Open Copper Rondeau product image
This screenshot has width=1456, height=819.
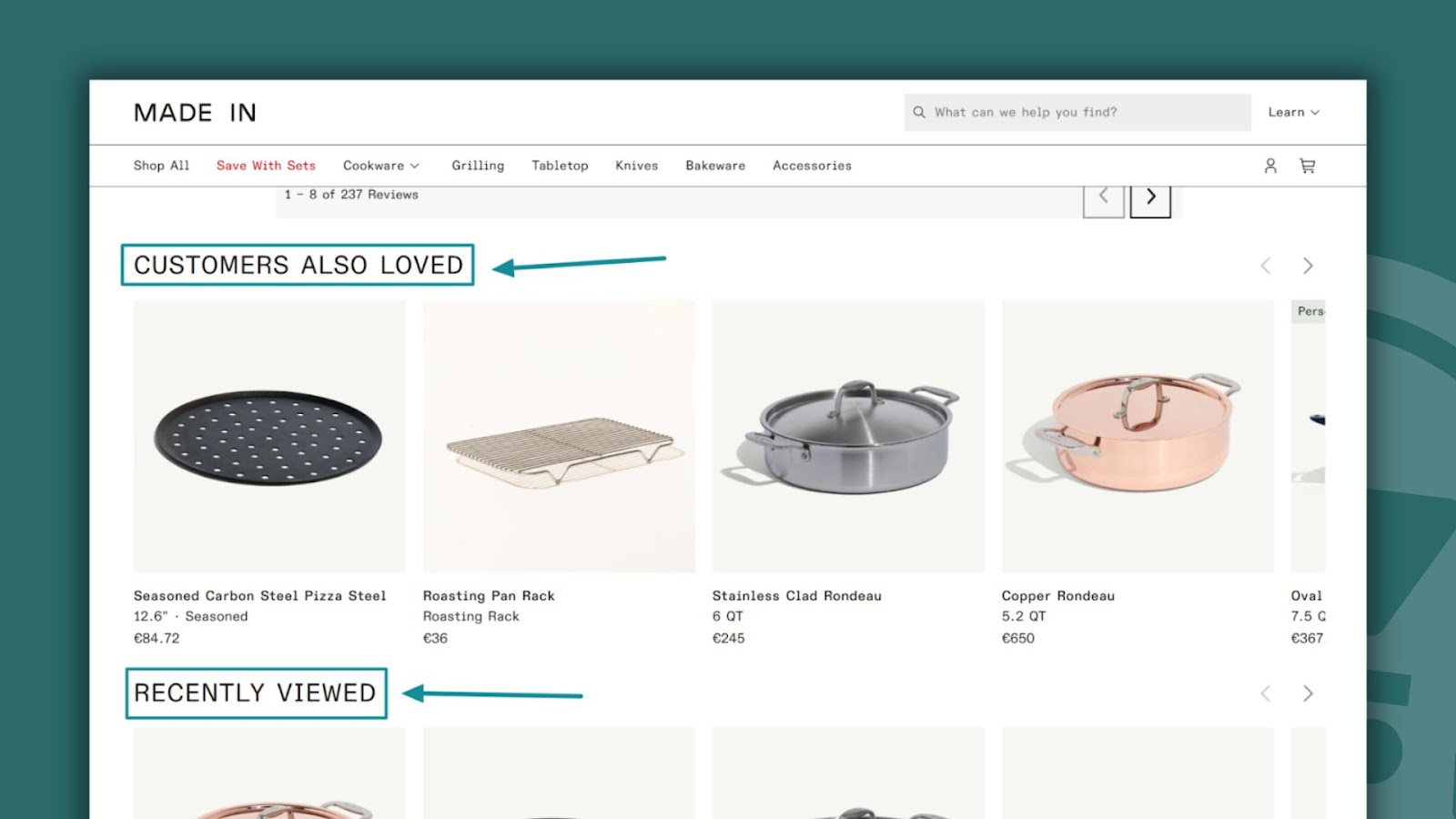(x=1137, y=436)
